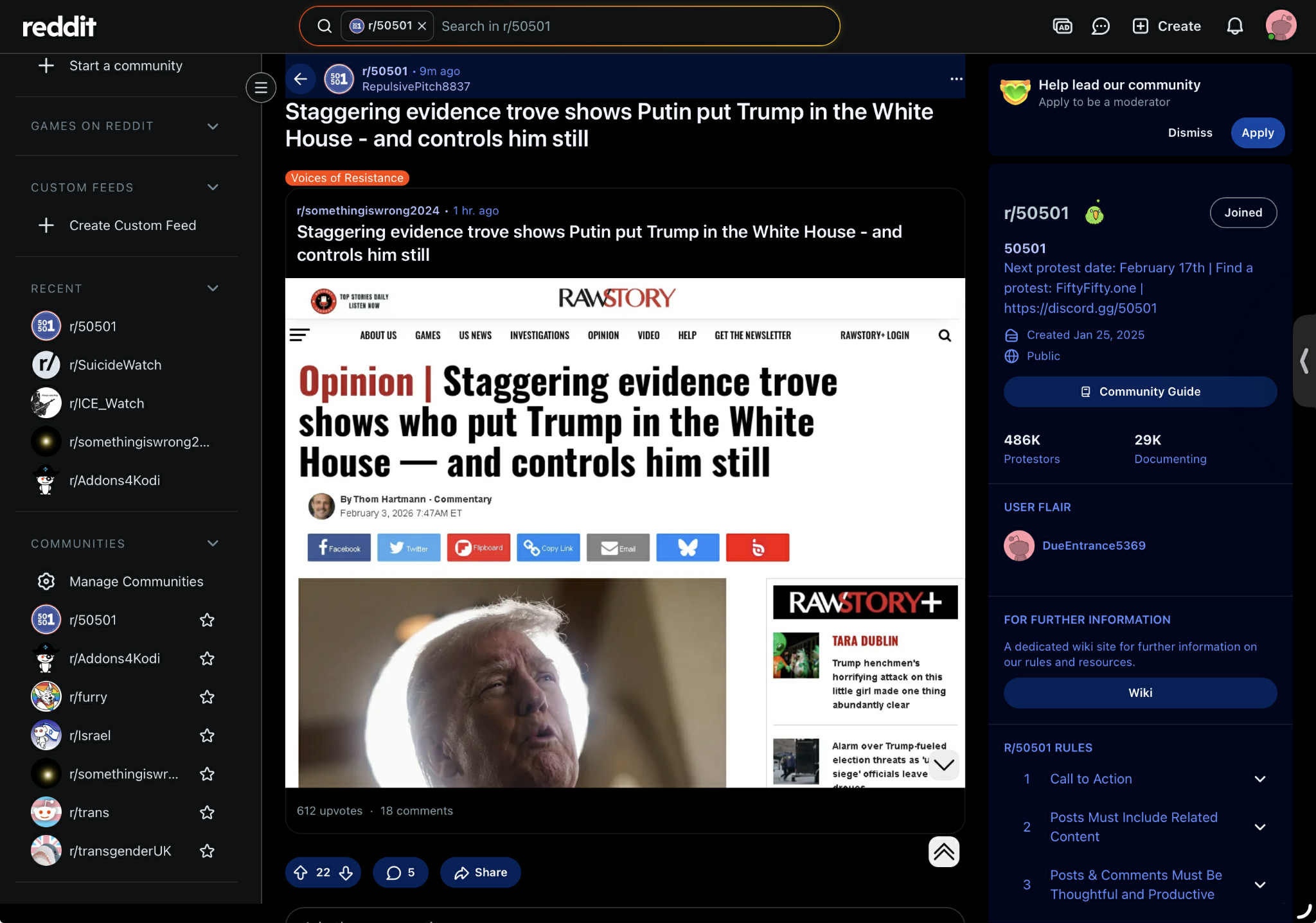The image size is (1316, 923).
Task: Select Manage Communities in the sidebar
Action: (136, 581)
